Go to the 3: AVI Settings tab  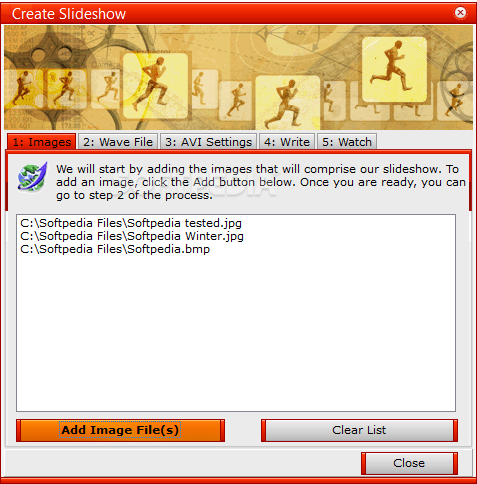tap(208, 142)
